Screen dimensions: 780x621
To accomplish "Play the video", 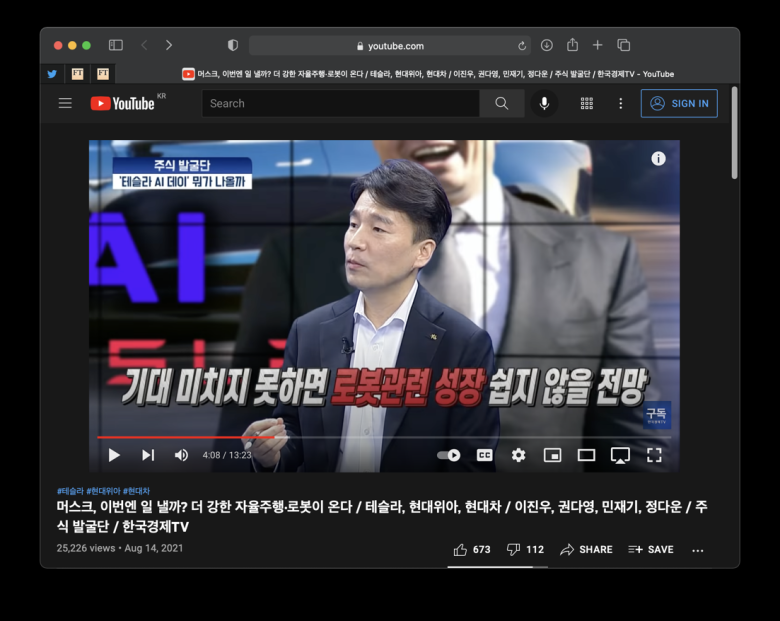I will 114,455.
